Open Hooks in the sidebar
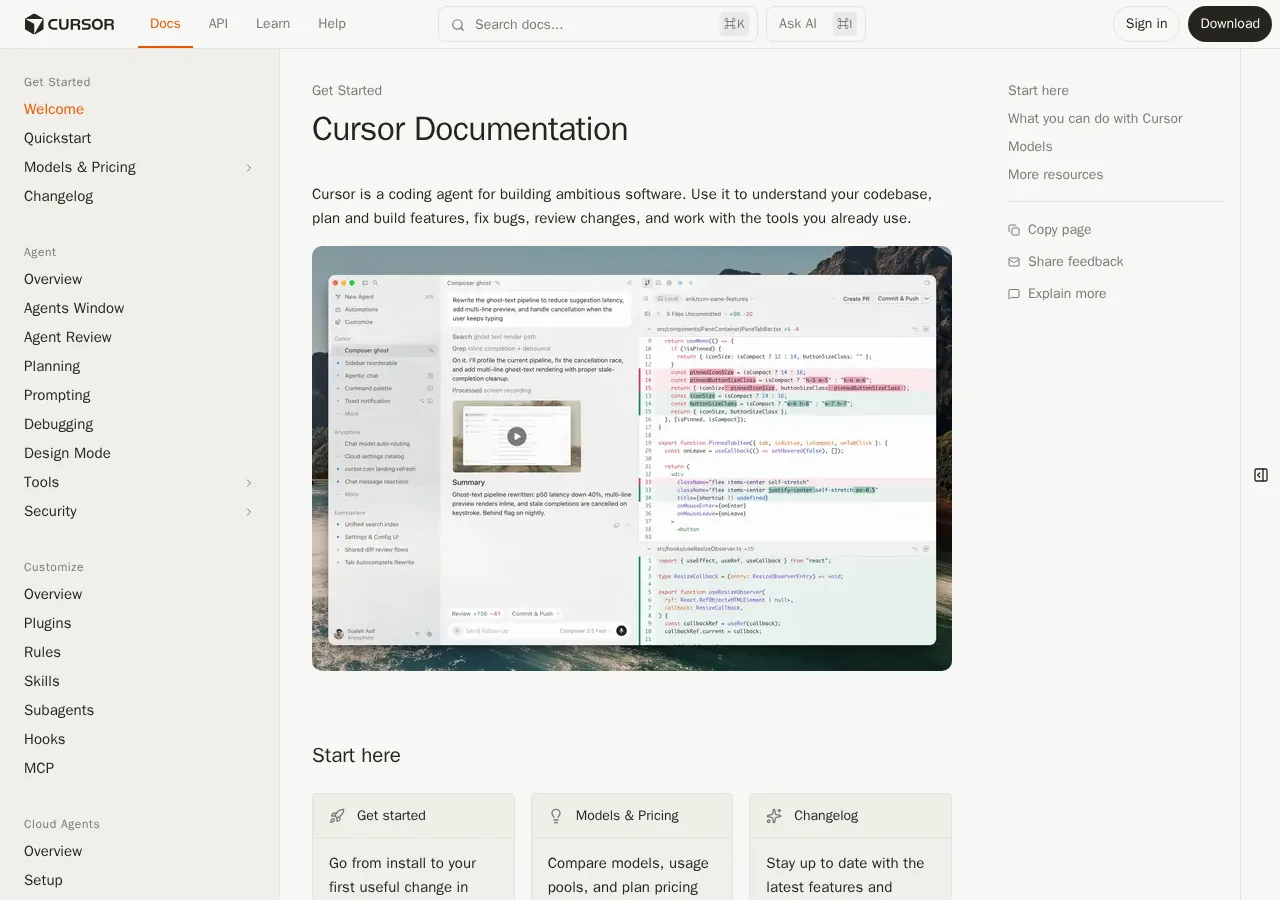This screenshot has height=900, width=1280. (45, 739)
